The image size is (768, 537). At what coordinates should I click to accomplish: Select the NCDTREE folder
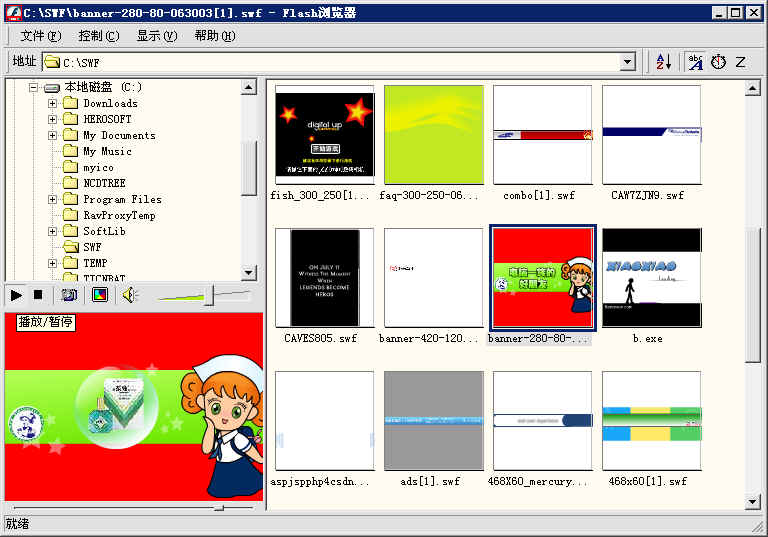(x=104, y=183)
